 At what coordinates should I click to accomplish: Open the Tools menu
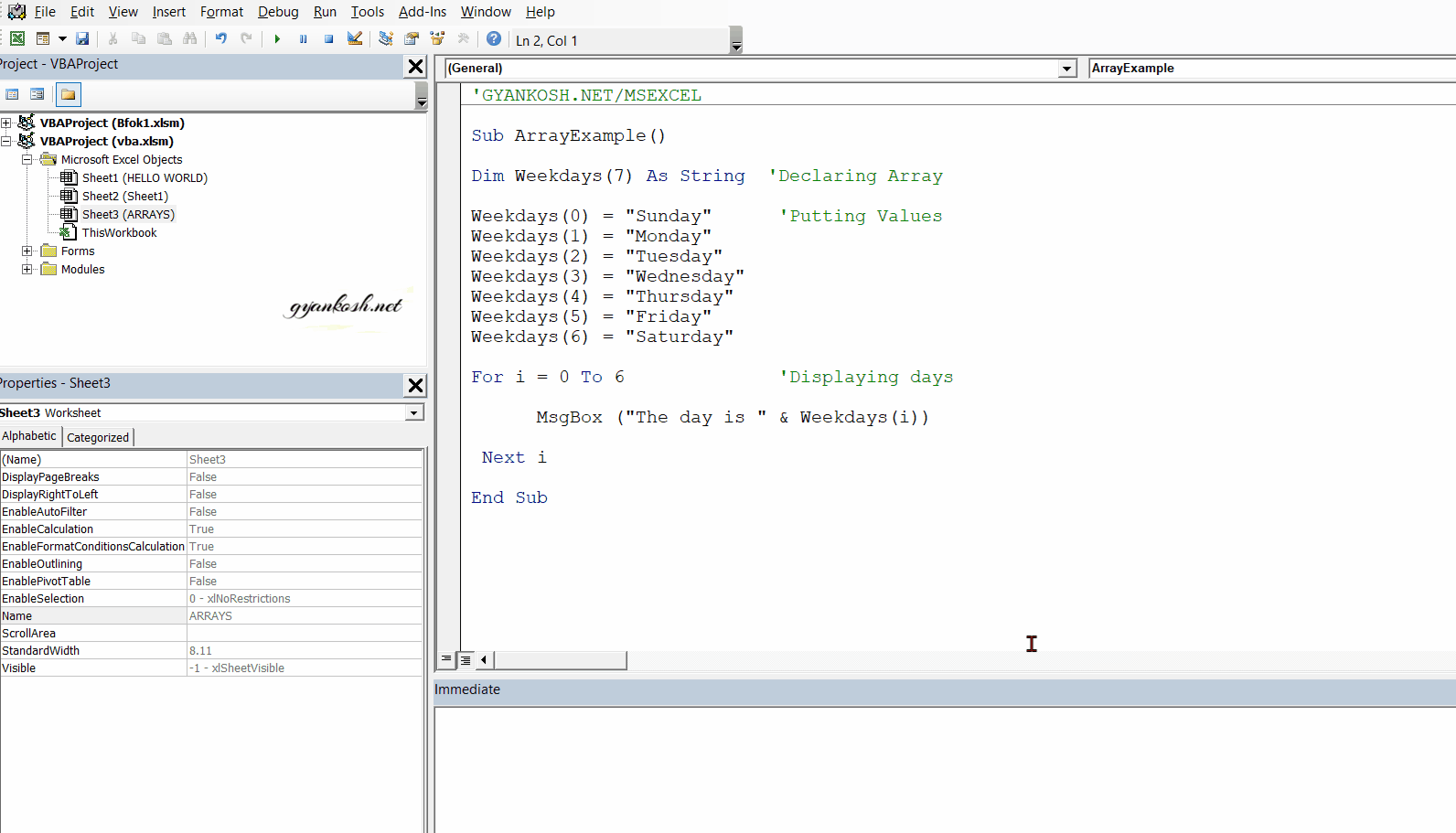(x=368, y=12)
